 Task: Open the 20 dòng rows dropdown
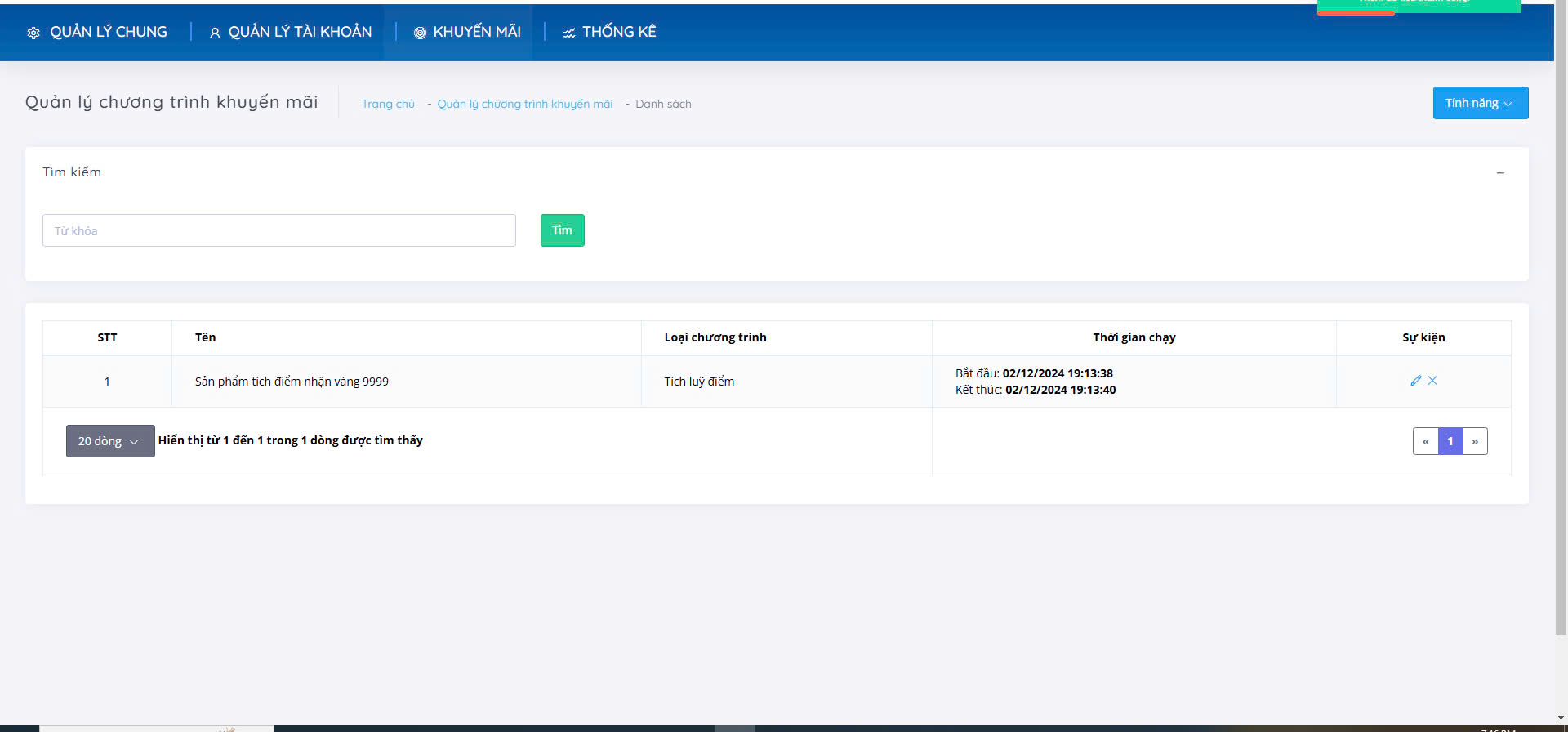click(x=110, y=441)
